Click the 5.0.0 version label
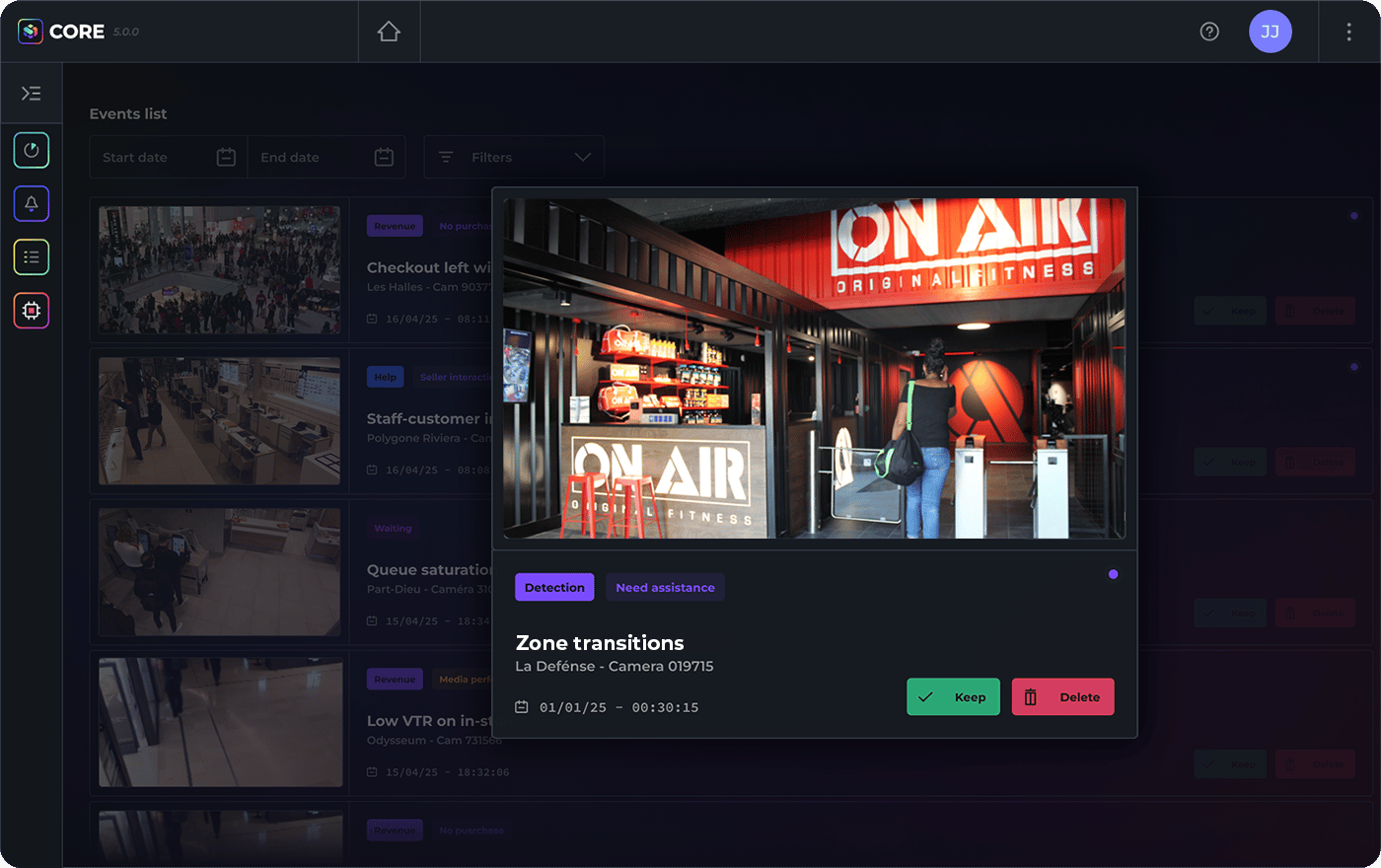This screenshot has height=868, width=1381. point(126,33)
